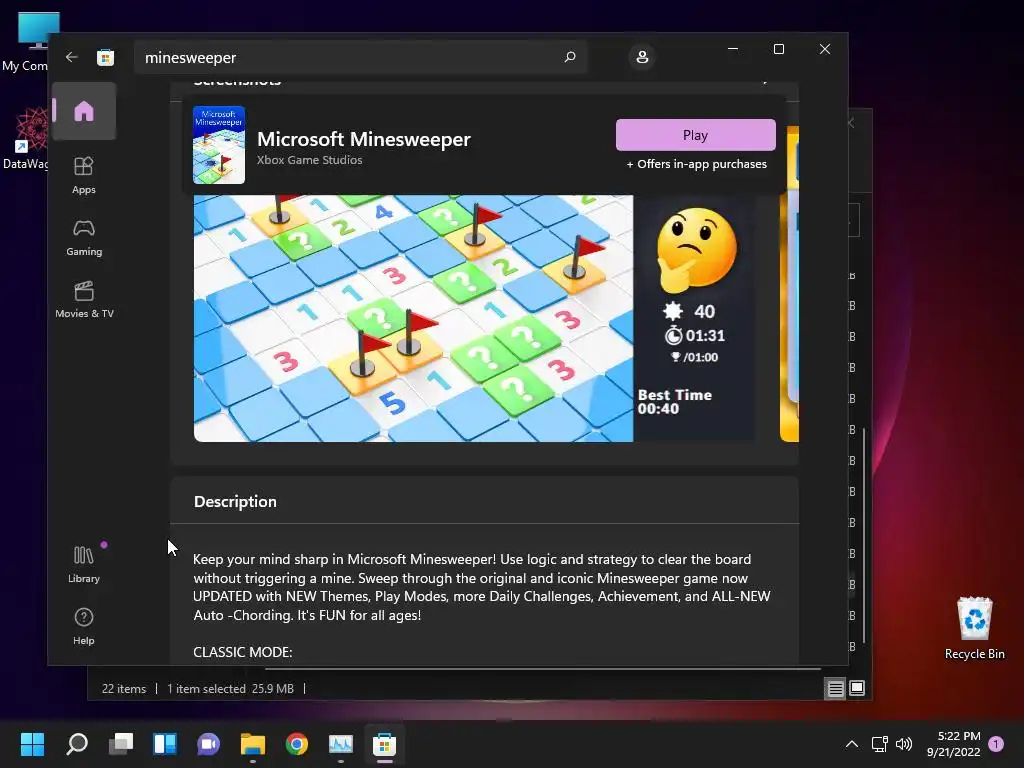Show hidden system tray icons
This screenshot has width=1024, height=768.
coord(852,744)
